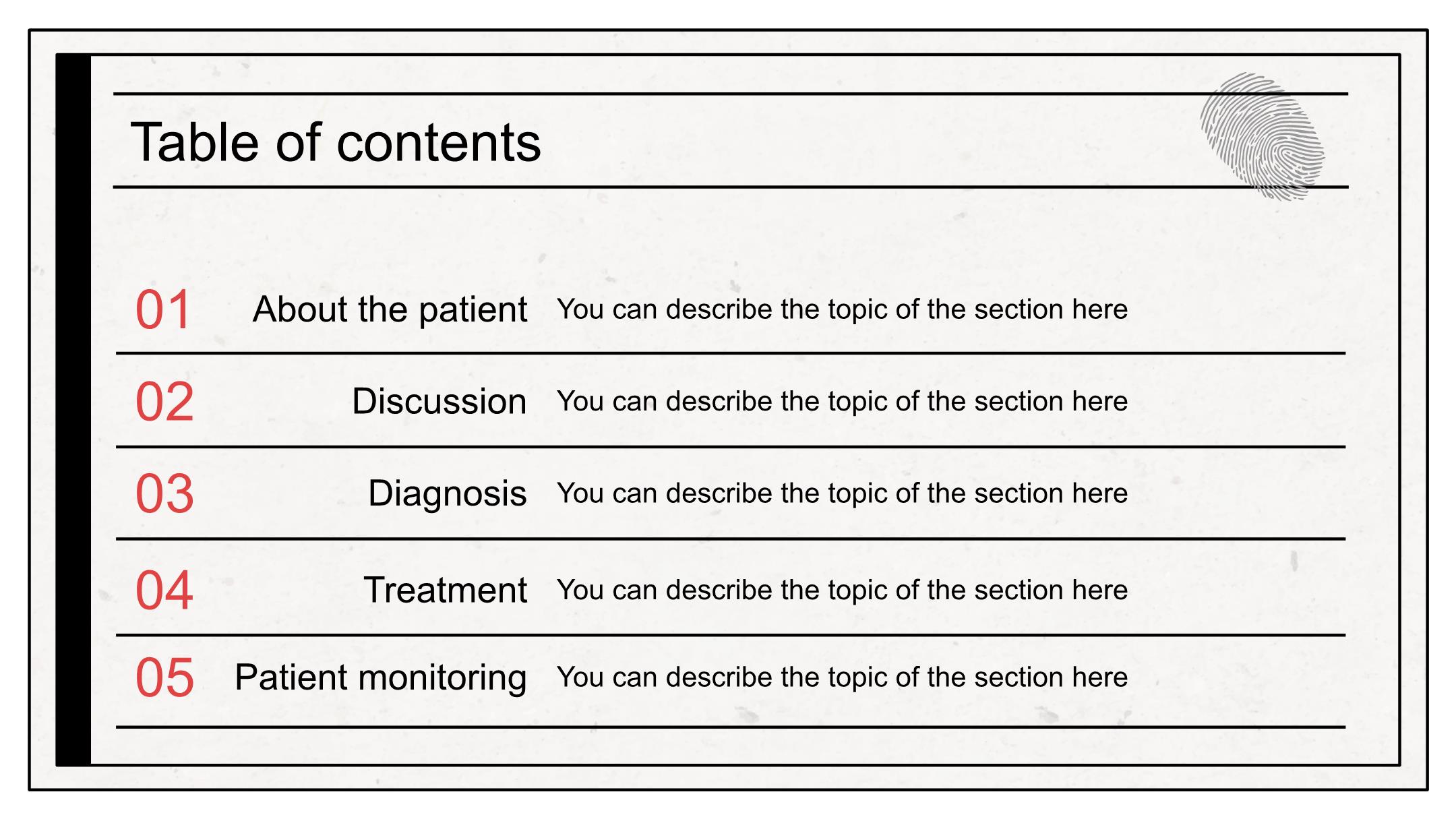Viewport: 1456px width, 819px height.
Task: Open the "Discussion" section heading
Action: pos(439,402)
